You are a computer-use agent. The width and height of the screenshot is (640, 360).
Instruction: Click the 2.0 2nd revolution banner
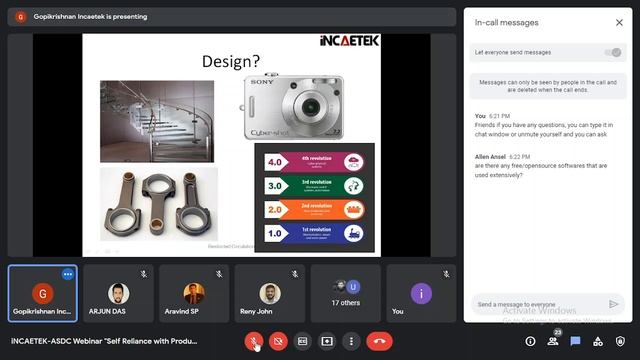tap(314, 210)
